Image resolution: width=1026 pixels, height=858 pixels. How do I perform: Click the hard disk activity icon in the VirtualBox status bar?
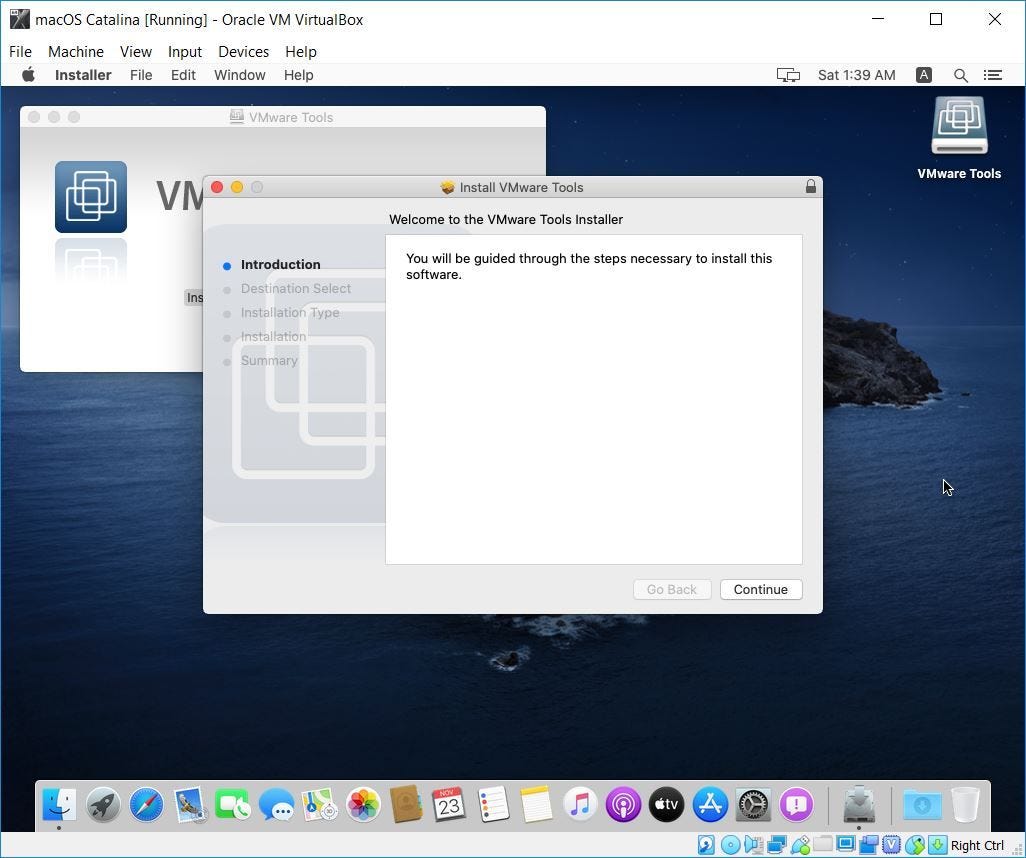coord(706,845)
